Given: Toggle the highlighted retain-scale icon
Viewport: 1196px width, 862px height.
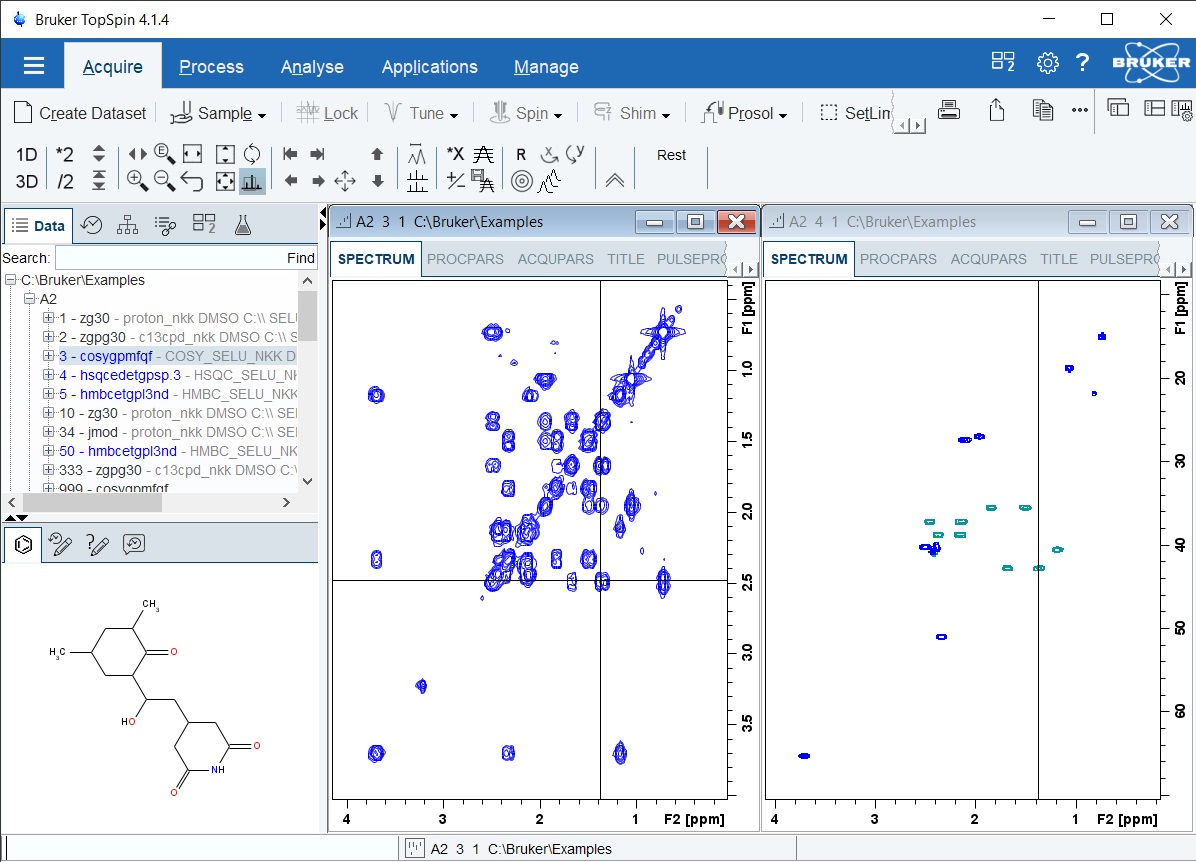Looking at the screenshot, I should (x=252, y=181).
